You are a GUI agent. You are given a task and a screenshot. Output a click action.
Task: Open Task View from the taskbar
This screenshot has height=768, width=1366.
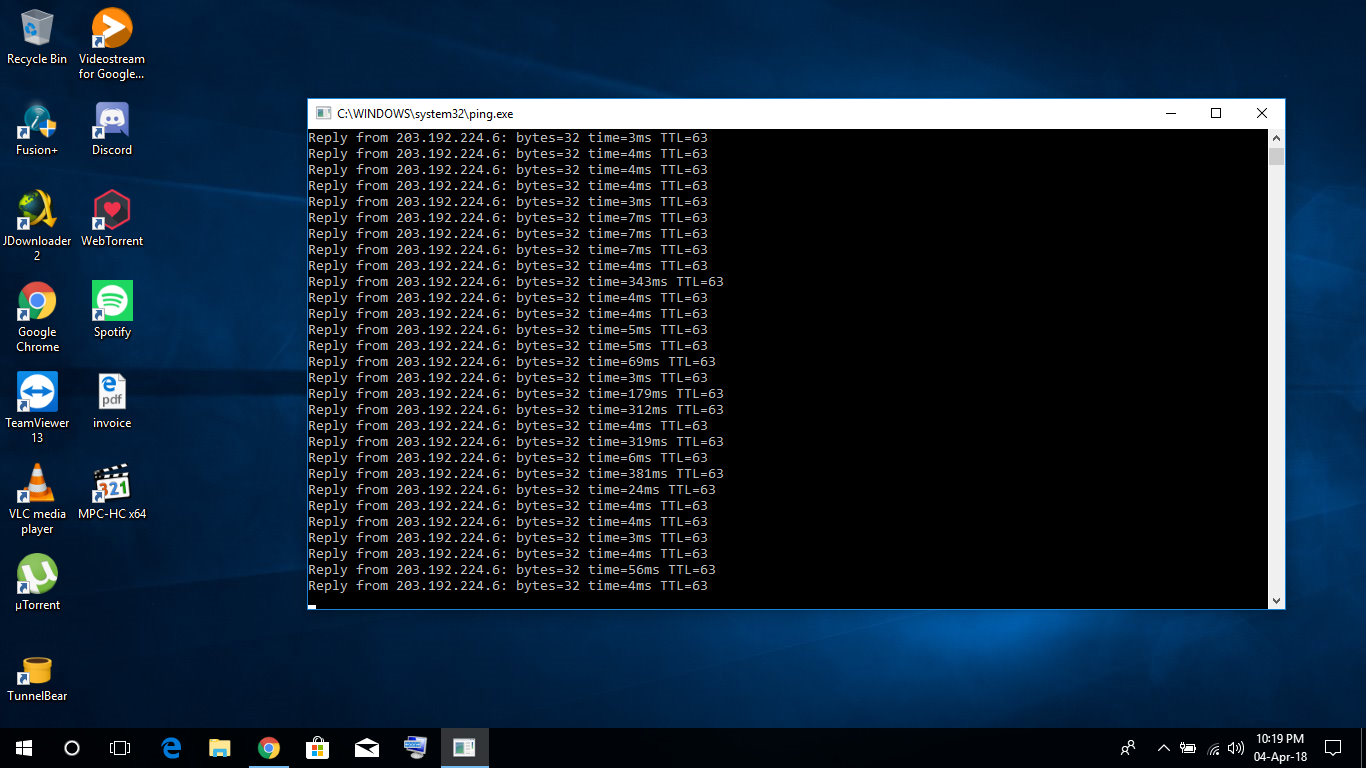point(120,748)
